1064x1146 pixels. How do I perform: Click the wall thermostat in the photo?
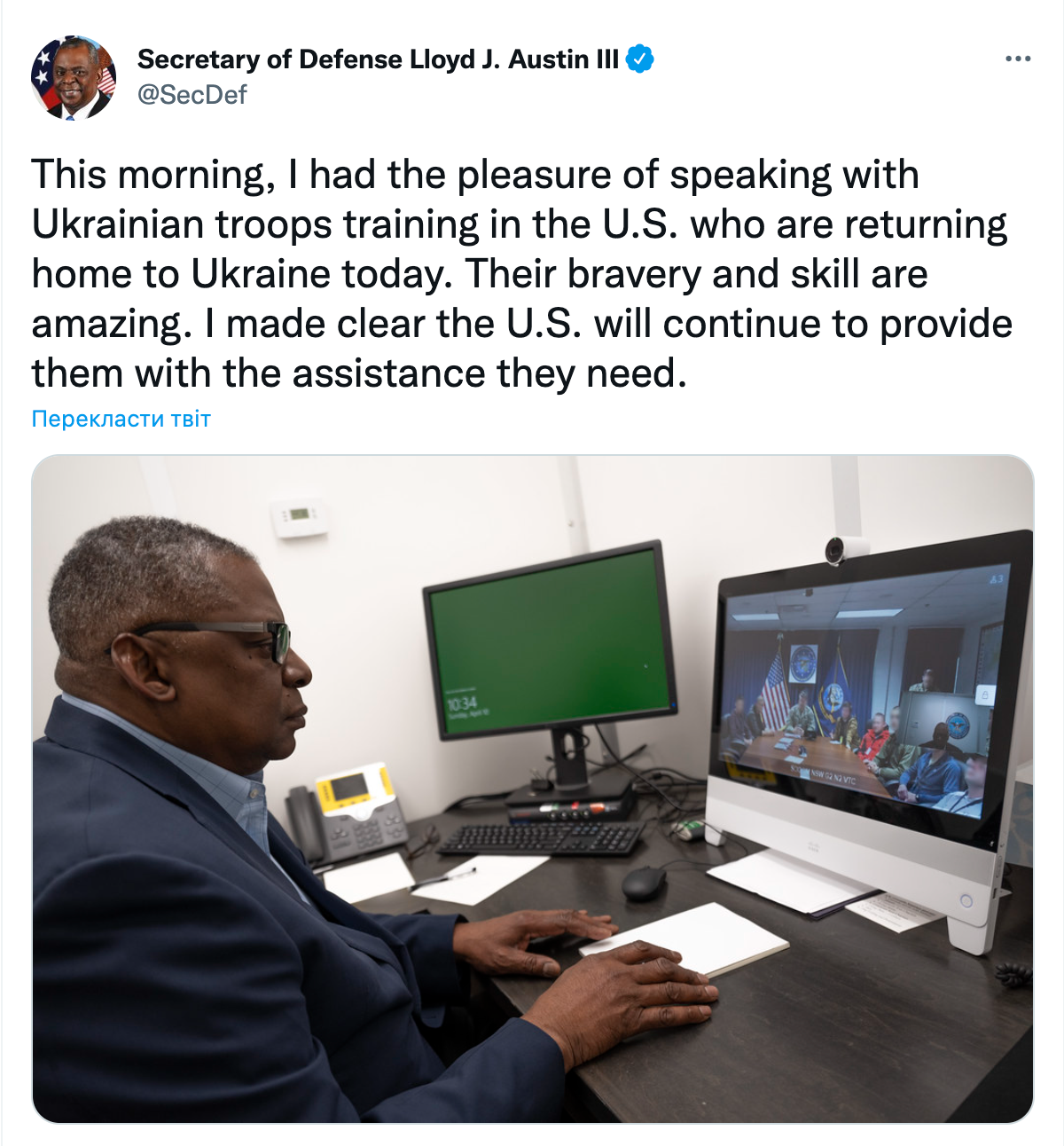[x=299, y=517]
